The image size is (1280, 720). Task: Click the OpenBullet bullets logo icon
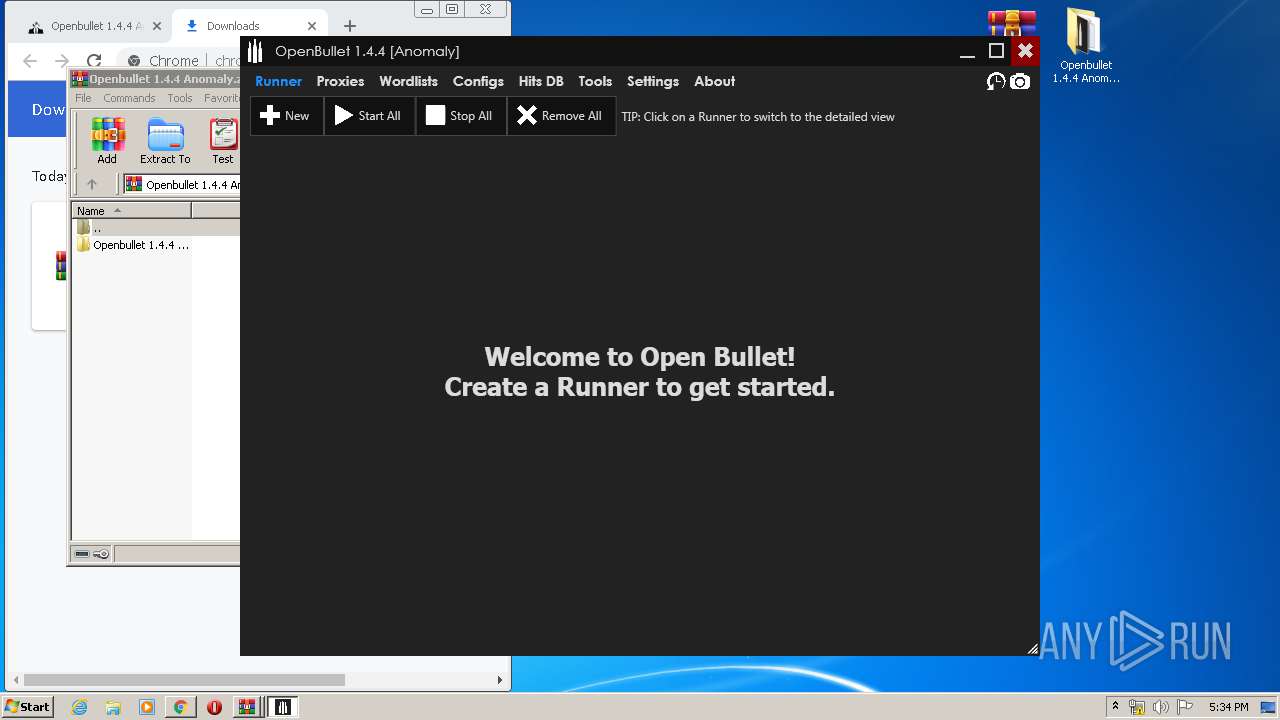pyautogui.click(x=255, y=51)
